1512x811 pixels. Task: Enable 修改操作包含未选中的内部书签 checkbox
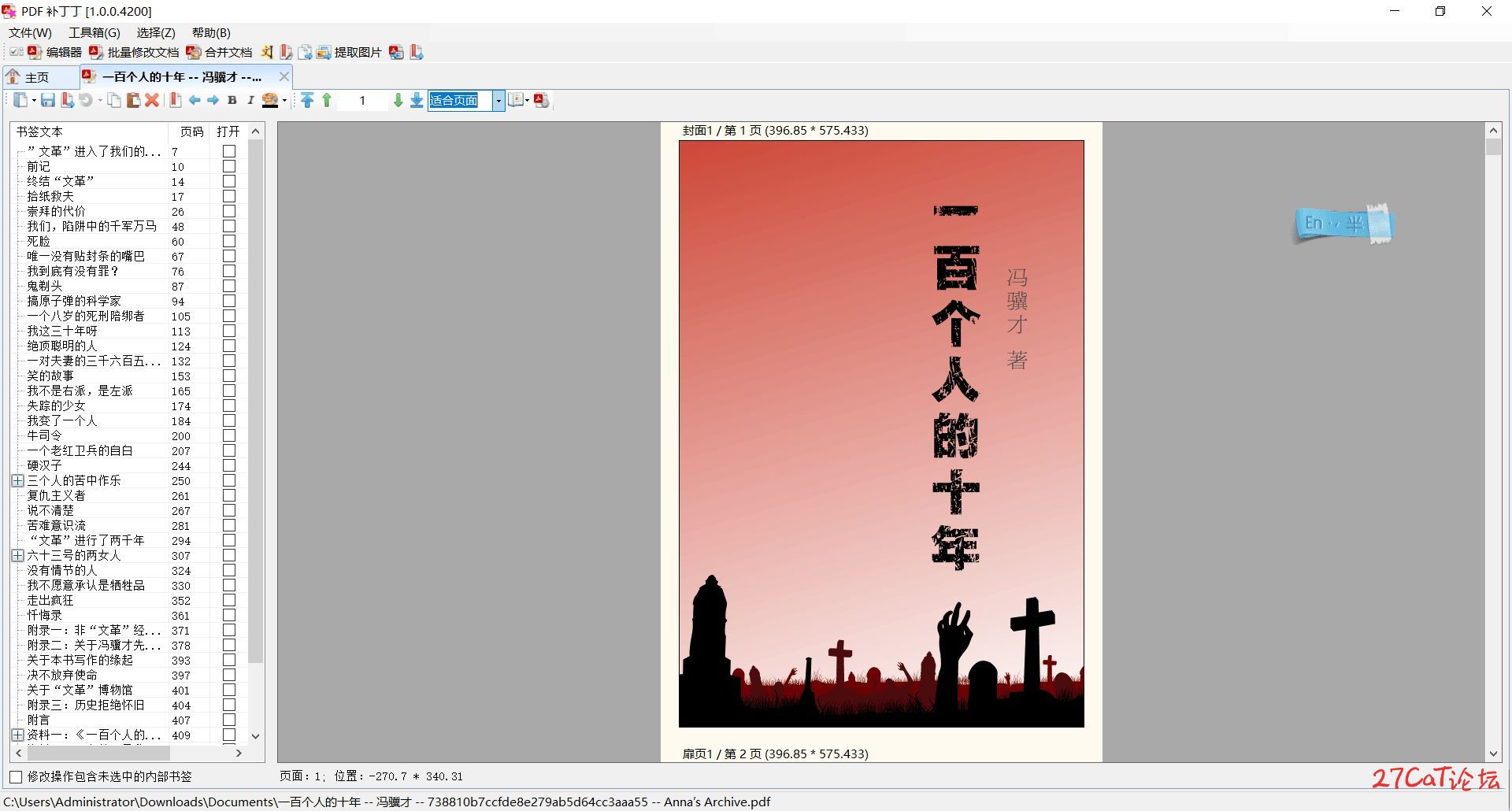coord(15,776)
